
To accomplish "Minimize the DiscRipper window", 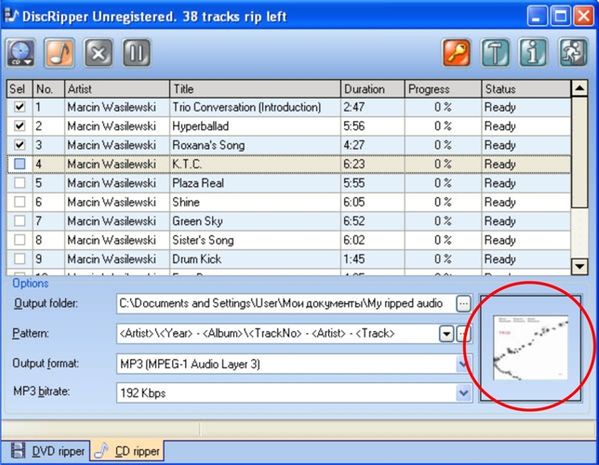I will [537, 16].
